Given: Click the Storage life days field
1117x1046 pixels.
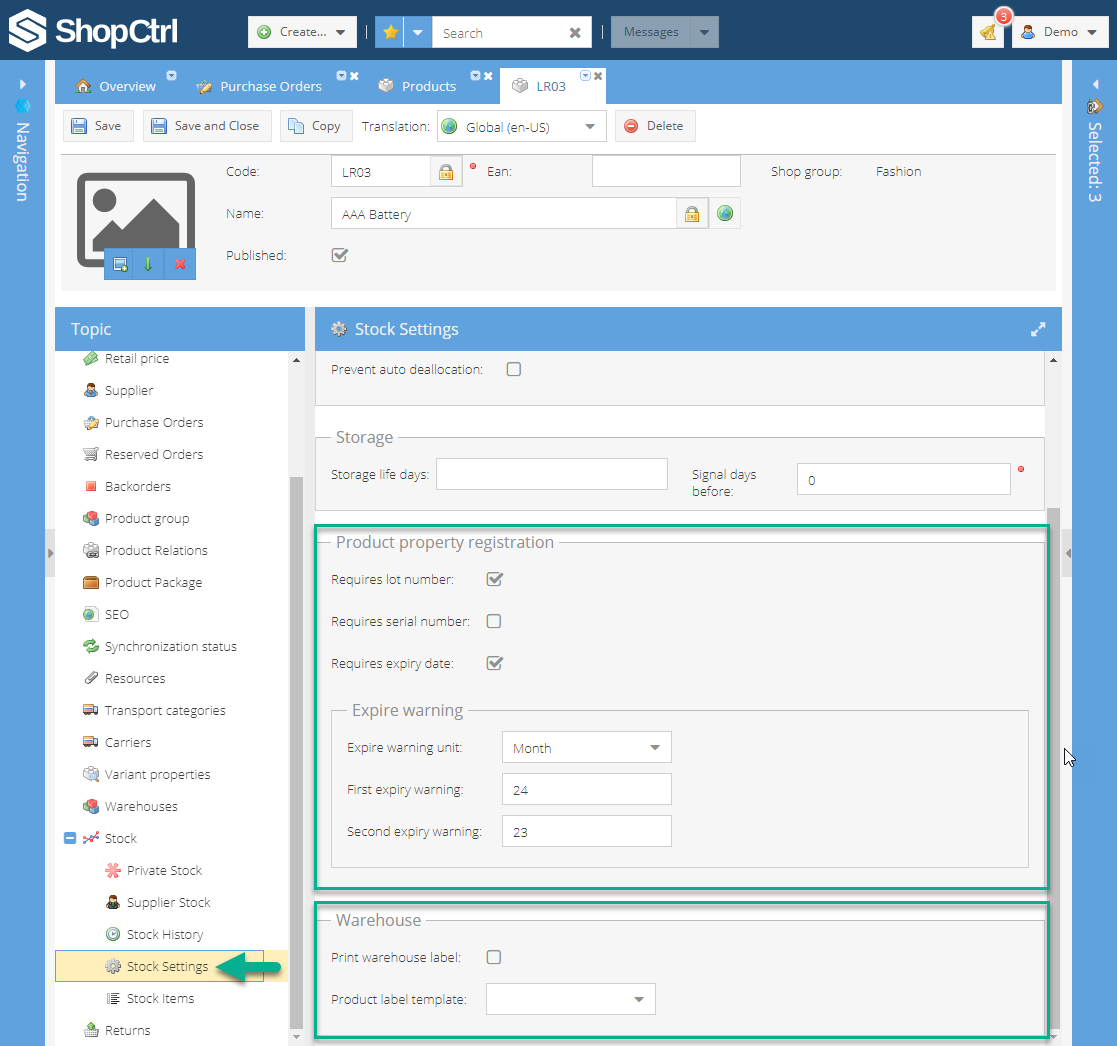Looking at the screenshot, I should (551, 474).
